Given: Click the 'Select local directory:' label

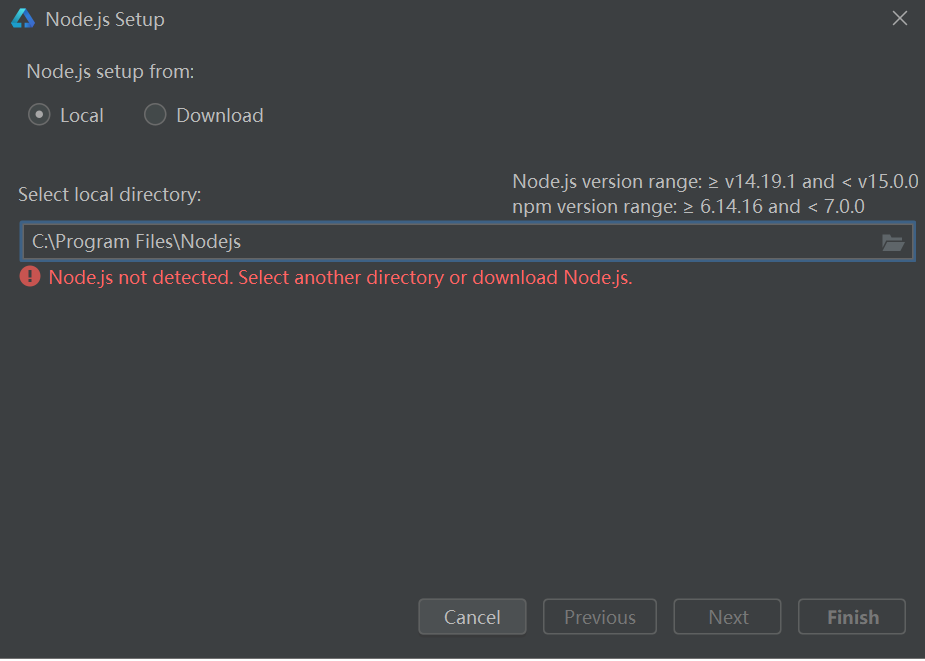Looking at the screenshot, I should click(x=110, y=194).
